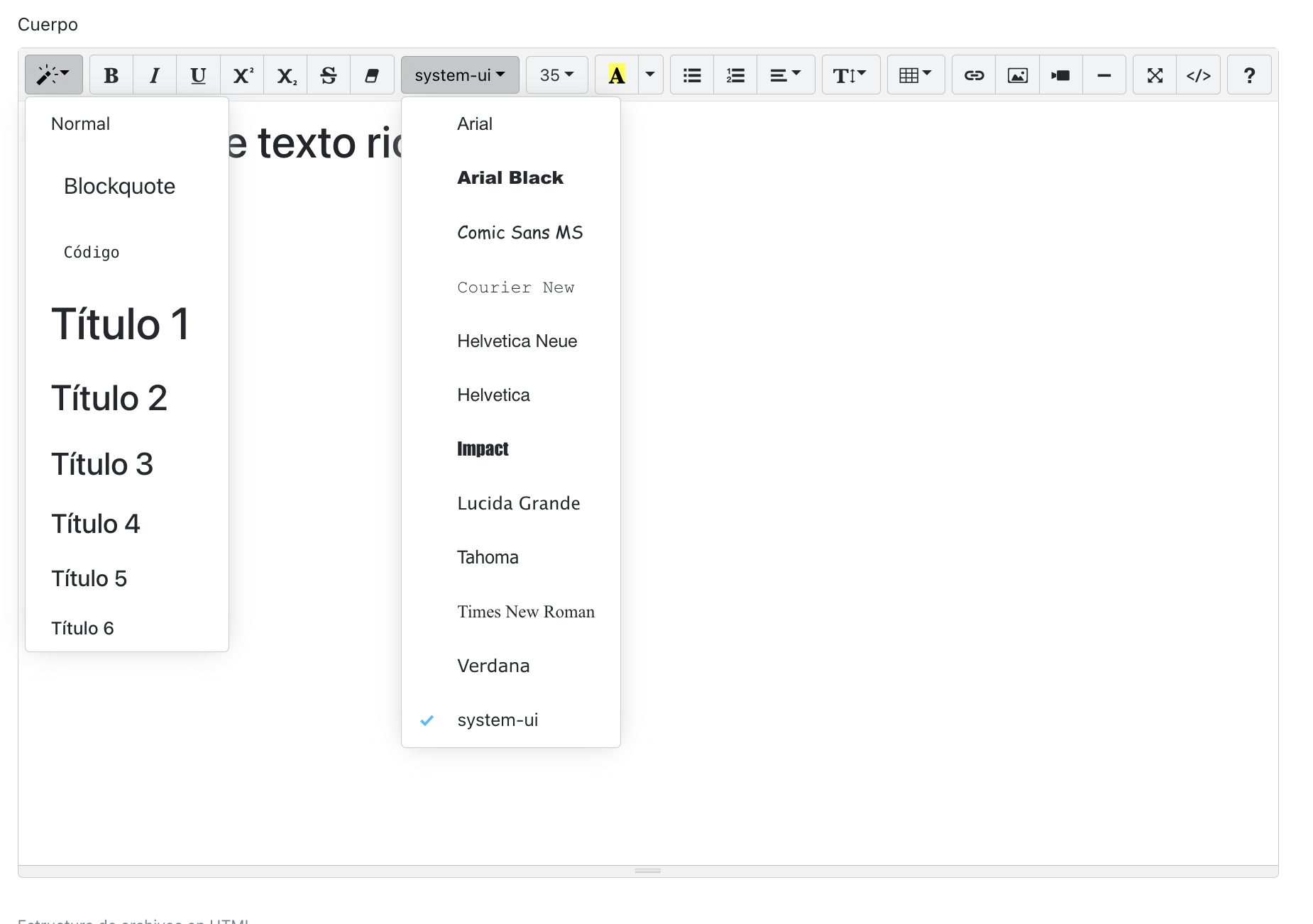Expand the paragraph alignment dropdown
The image size is (1313, 924).
(x=785, y=75)
